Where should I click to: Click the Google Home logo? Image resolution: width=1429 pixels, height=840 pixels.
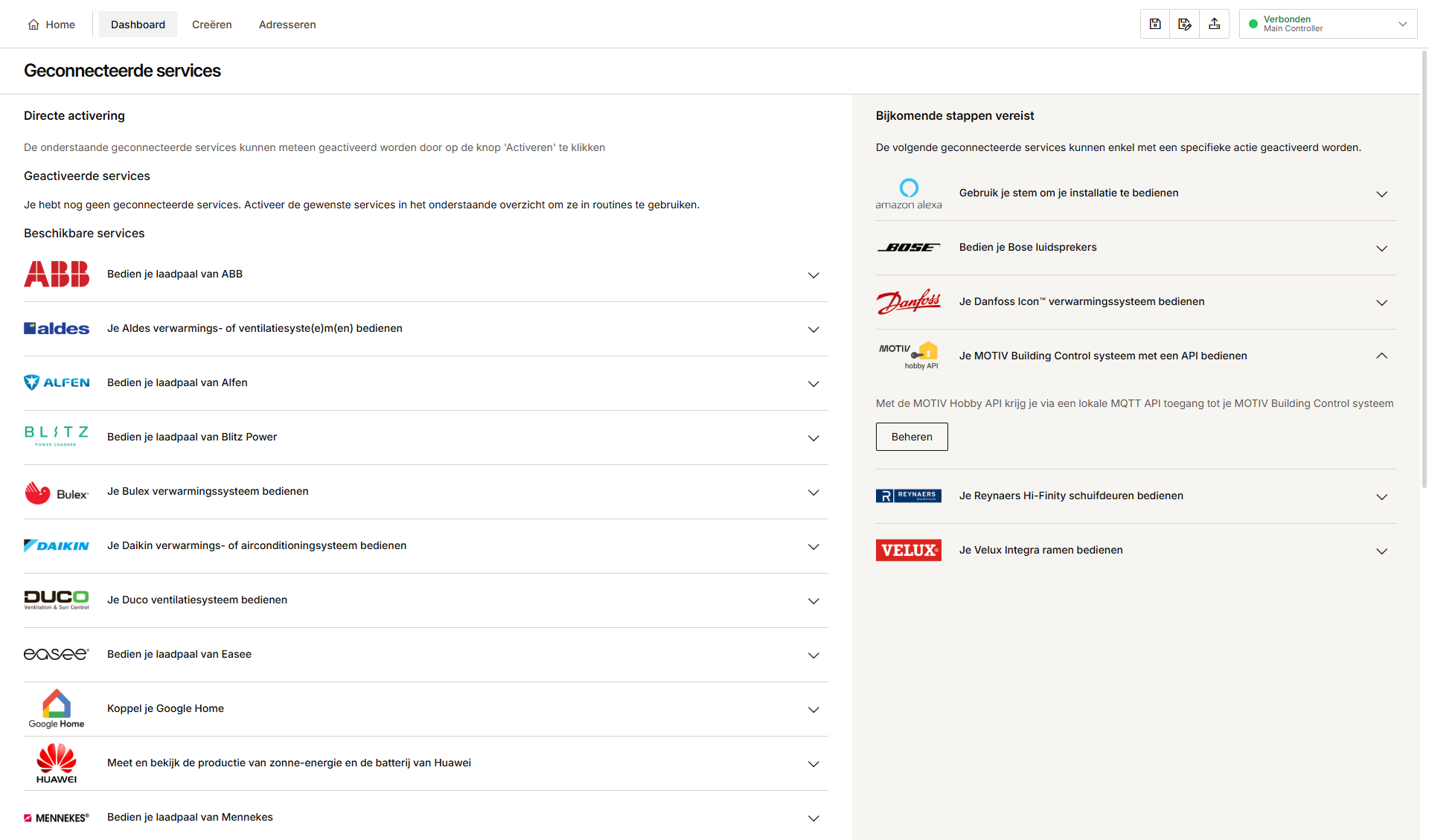point(57,708)
